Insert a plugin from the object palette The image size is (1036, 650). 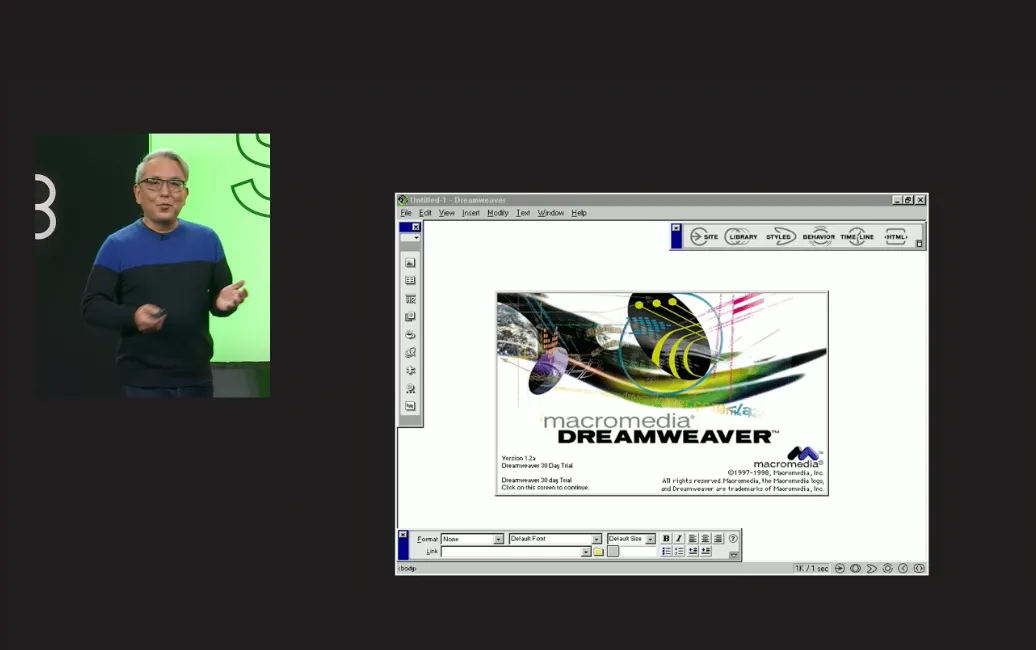click(x=410, y=370)
